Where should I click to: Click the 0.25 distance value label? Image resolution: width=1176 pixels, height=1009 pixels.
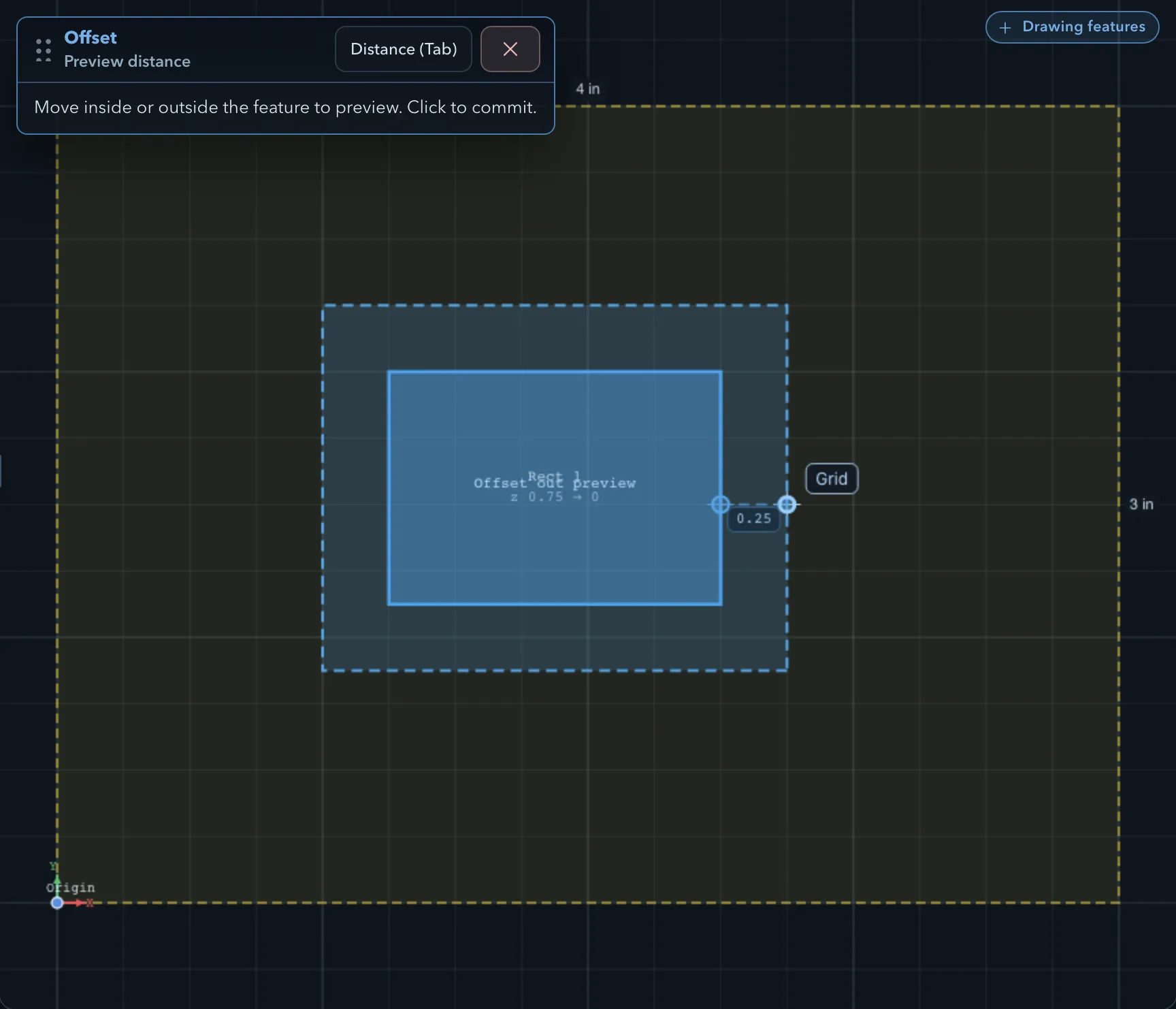pos(753,519)
